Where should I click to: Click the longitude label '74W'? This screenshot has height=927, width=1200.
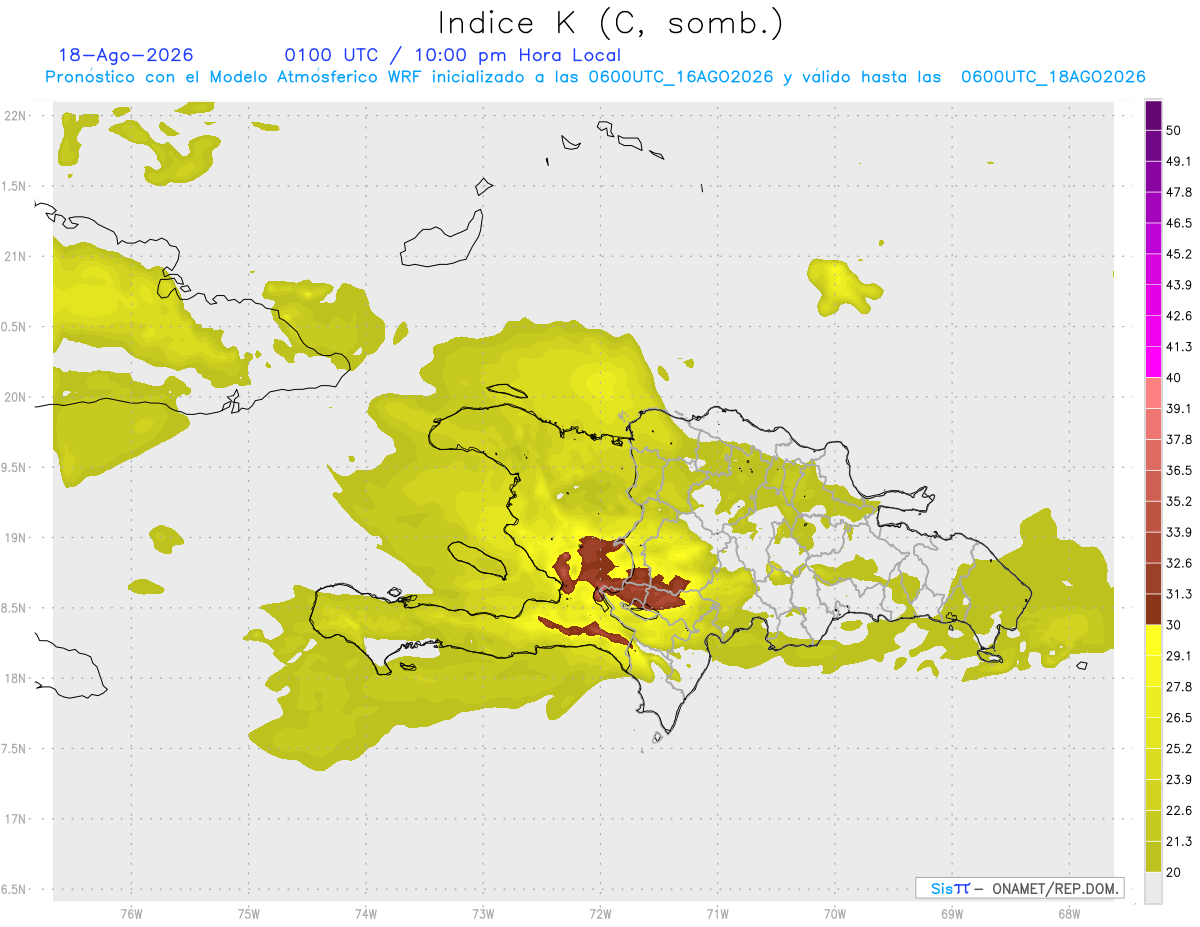click(x=366, y=913)
